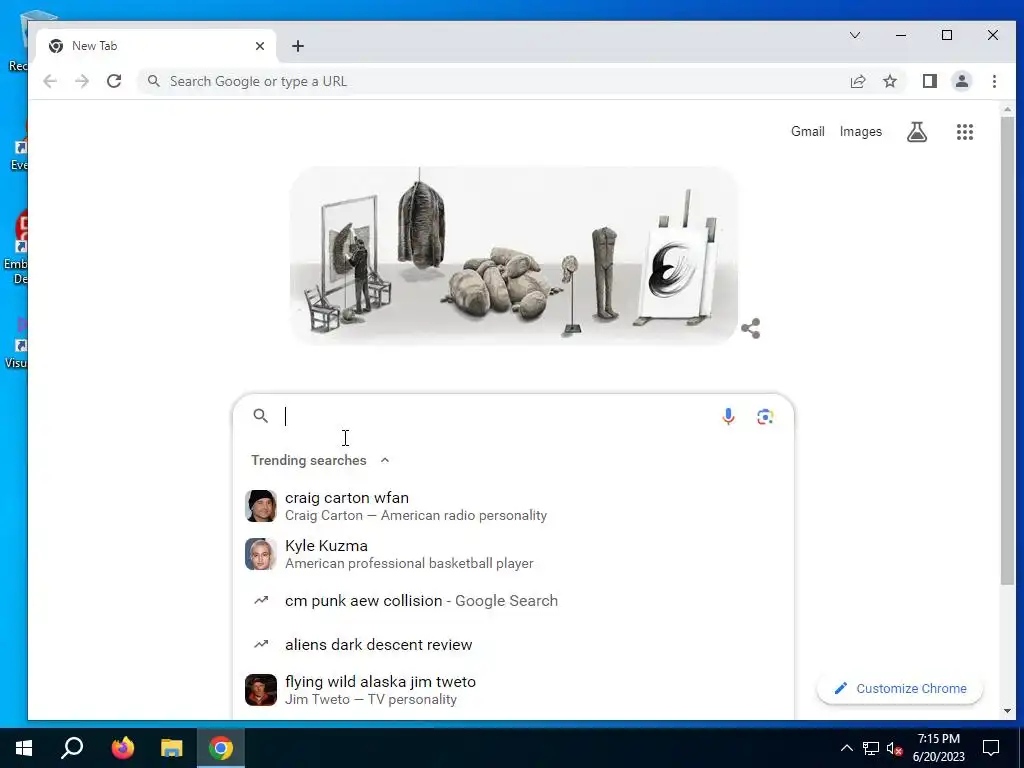Select cm punk aew collision suggestion

pyautogui.click(x=513, y=601)
